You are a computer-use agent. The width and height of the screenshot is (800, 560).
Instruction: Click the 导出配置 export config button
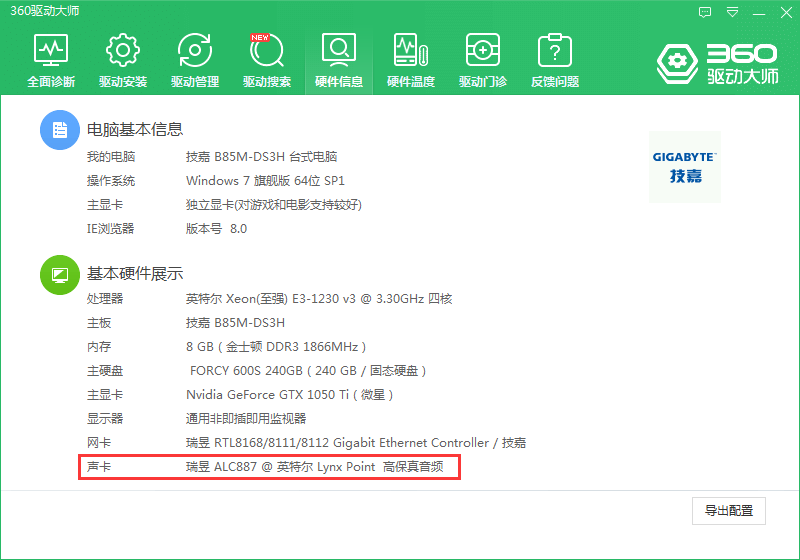(729, 510)
